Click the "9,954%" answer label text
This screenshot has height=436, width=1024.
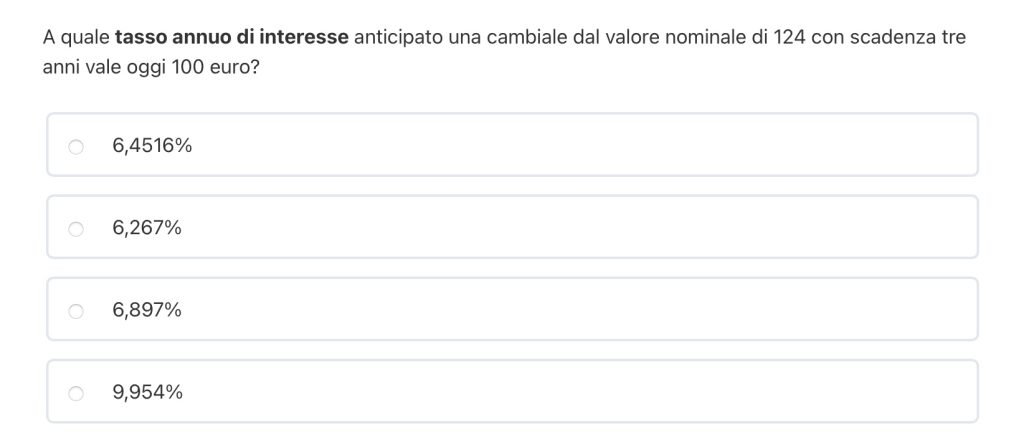coord(148,392)
